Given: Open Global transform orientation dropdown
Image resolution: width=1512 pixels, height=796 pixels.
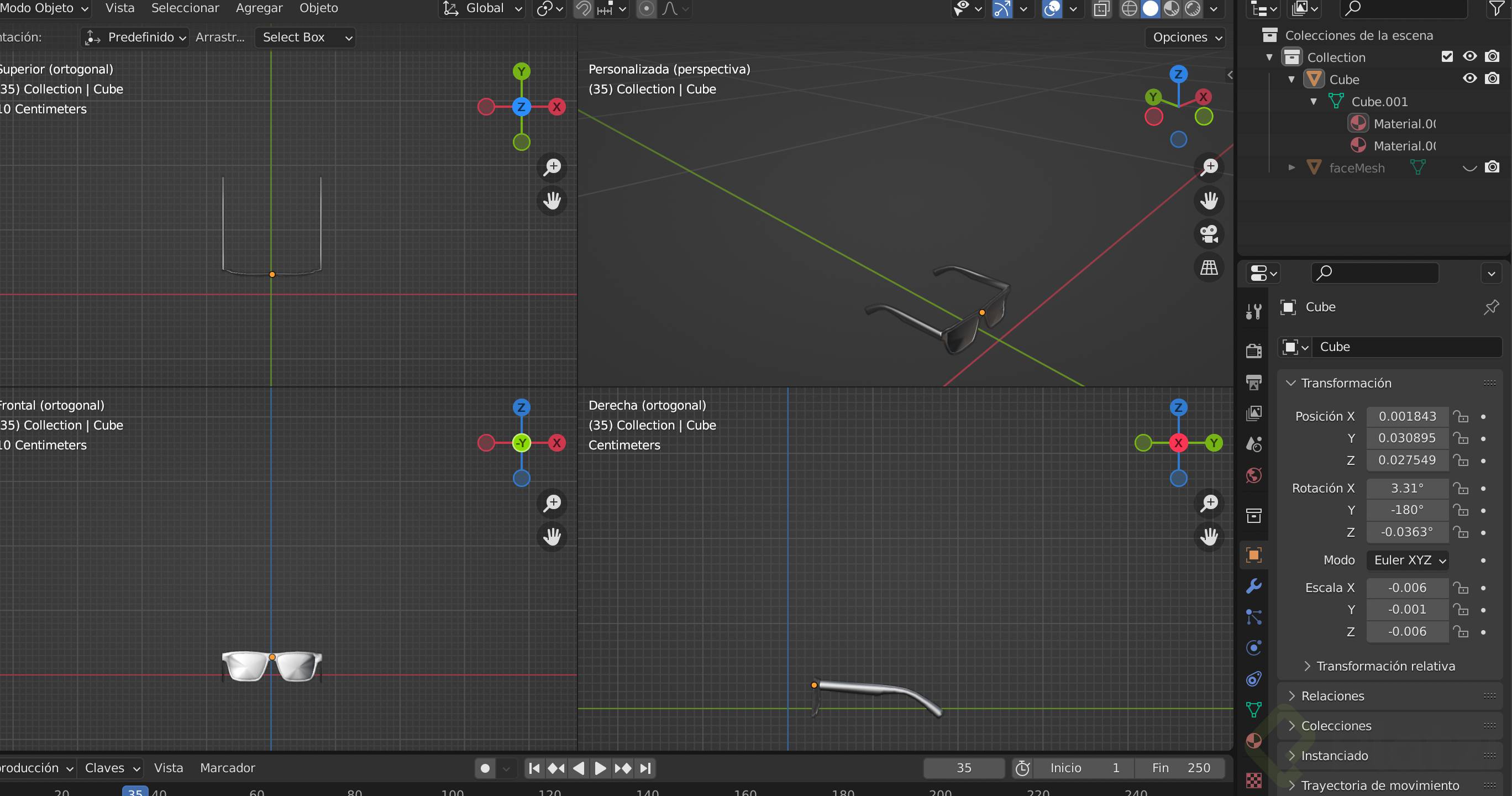Looking at the screenshot, I should click(x=482, y=8).
